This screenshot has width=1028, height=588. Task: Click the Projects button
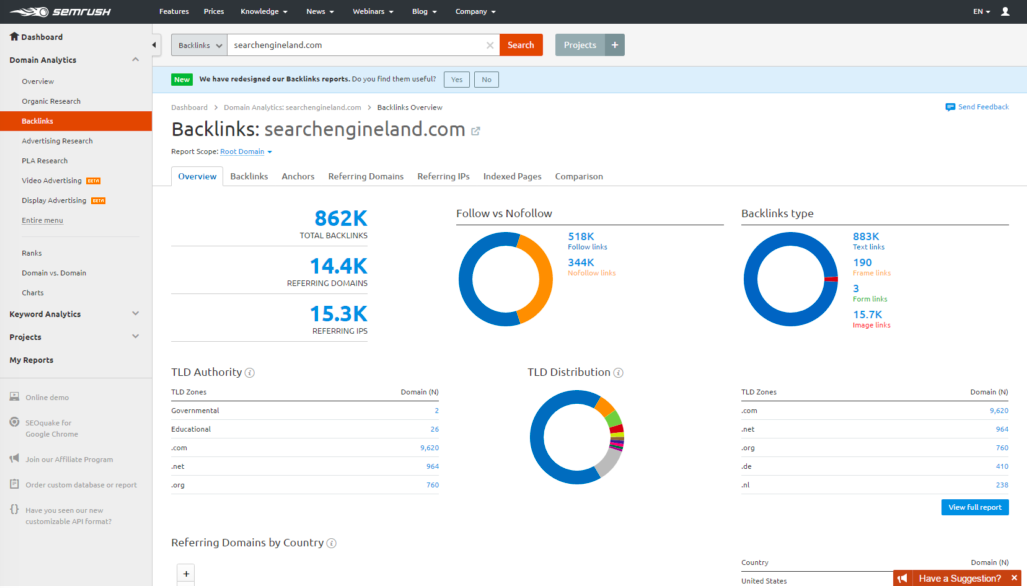tap(580, 45)
